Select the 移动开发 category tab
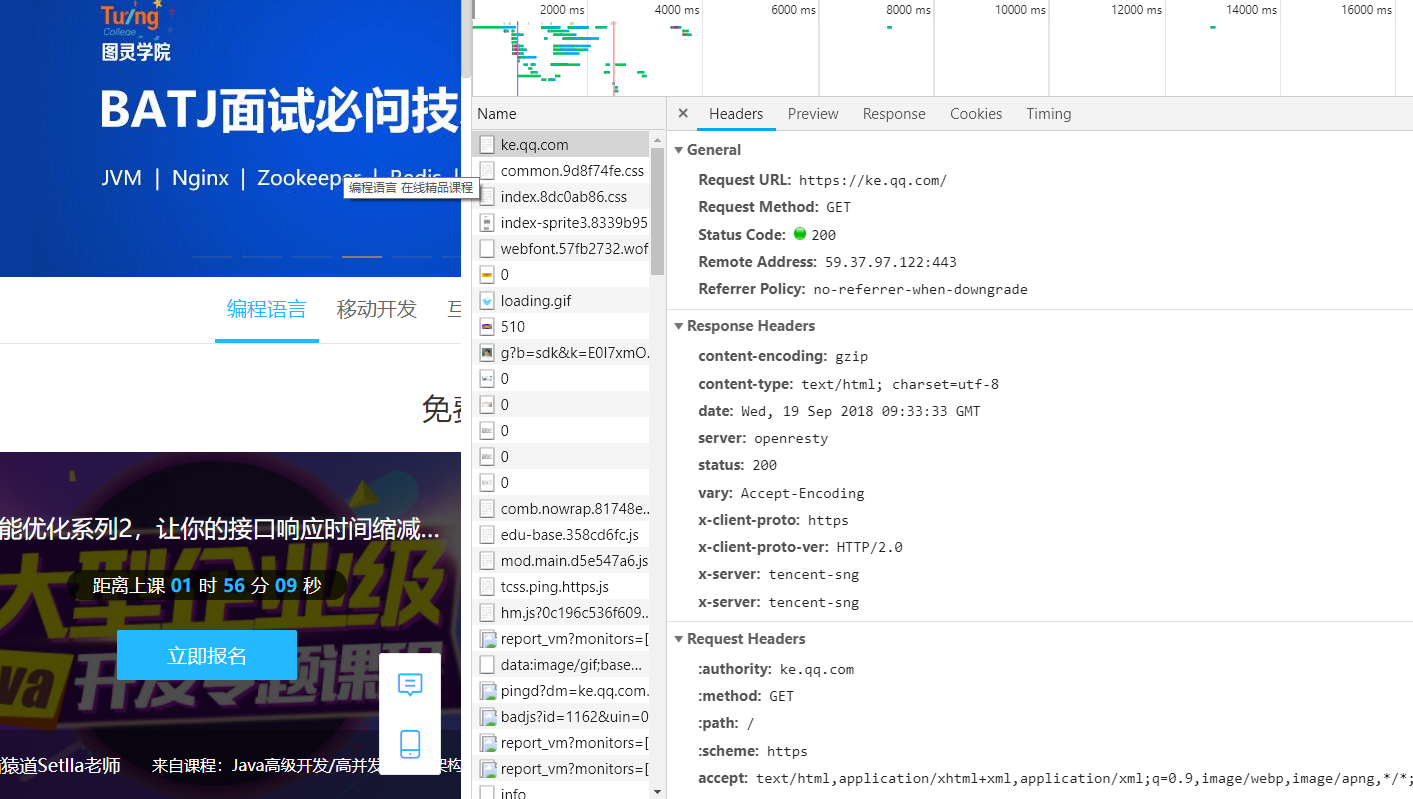Image resolution: width=1413 pixels, height=799 pixels. [x=376, y=310]
